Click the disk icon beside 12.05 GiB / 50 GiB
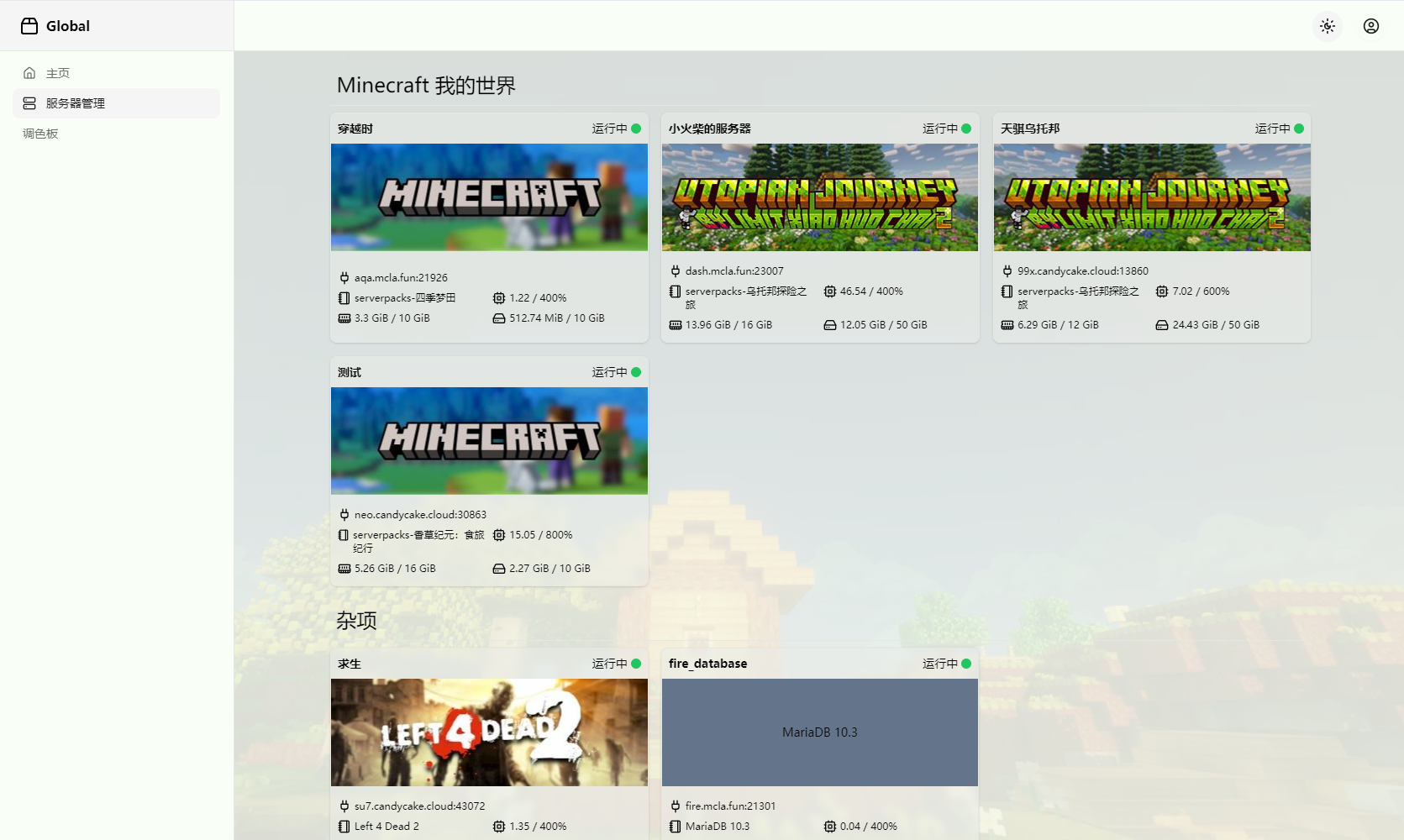The width and height of the screenshot is (1404, 840). point(830,325)
